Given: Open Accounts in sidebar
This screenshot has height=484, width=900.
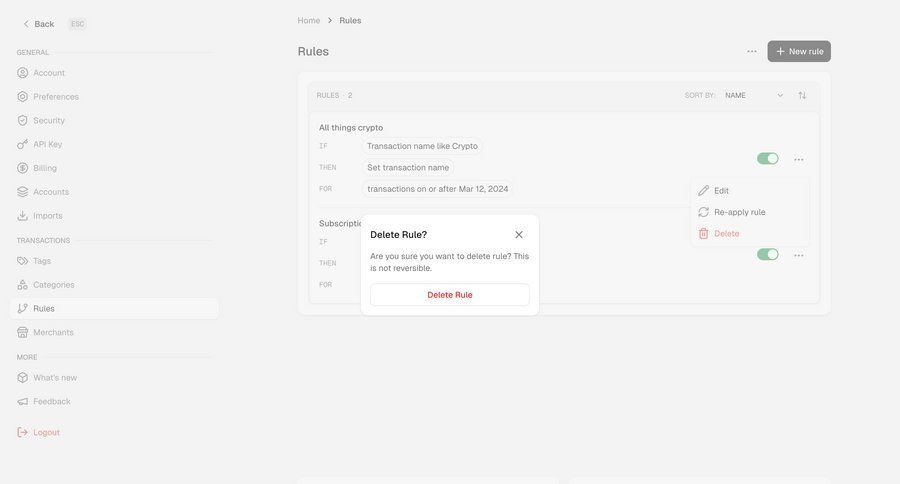Looking at the screenshot, I should [51, 192].
